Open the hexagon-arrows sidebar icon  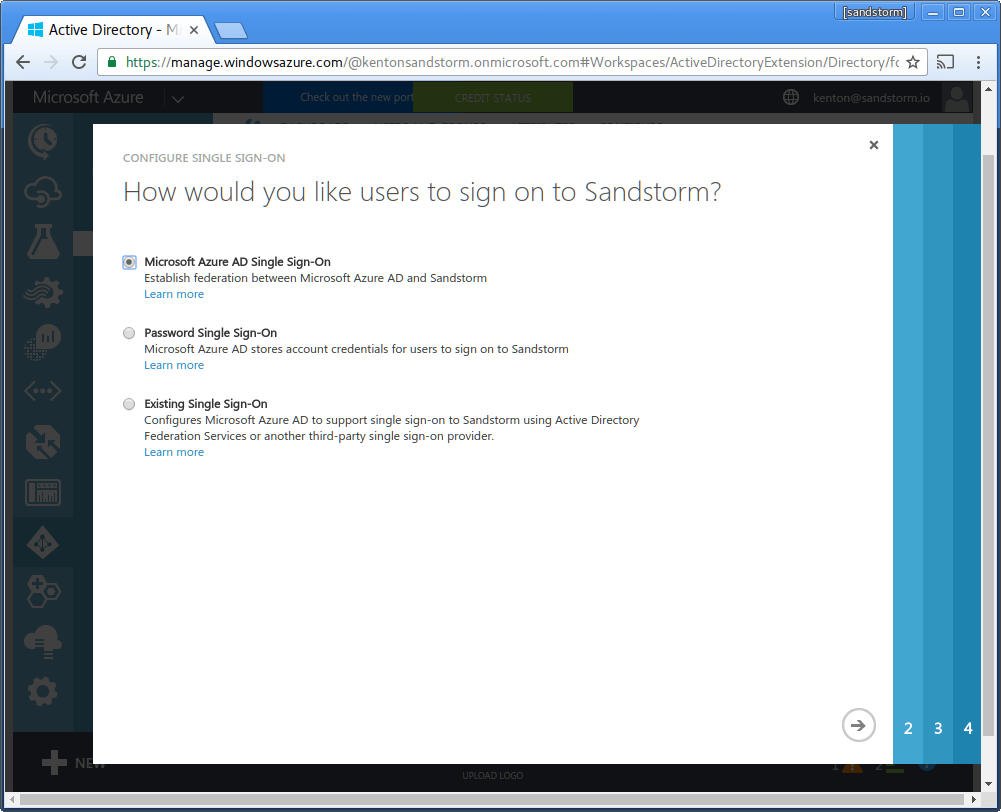43,442
